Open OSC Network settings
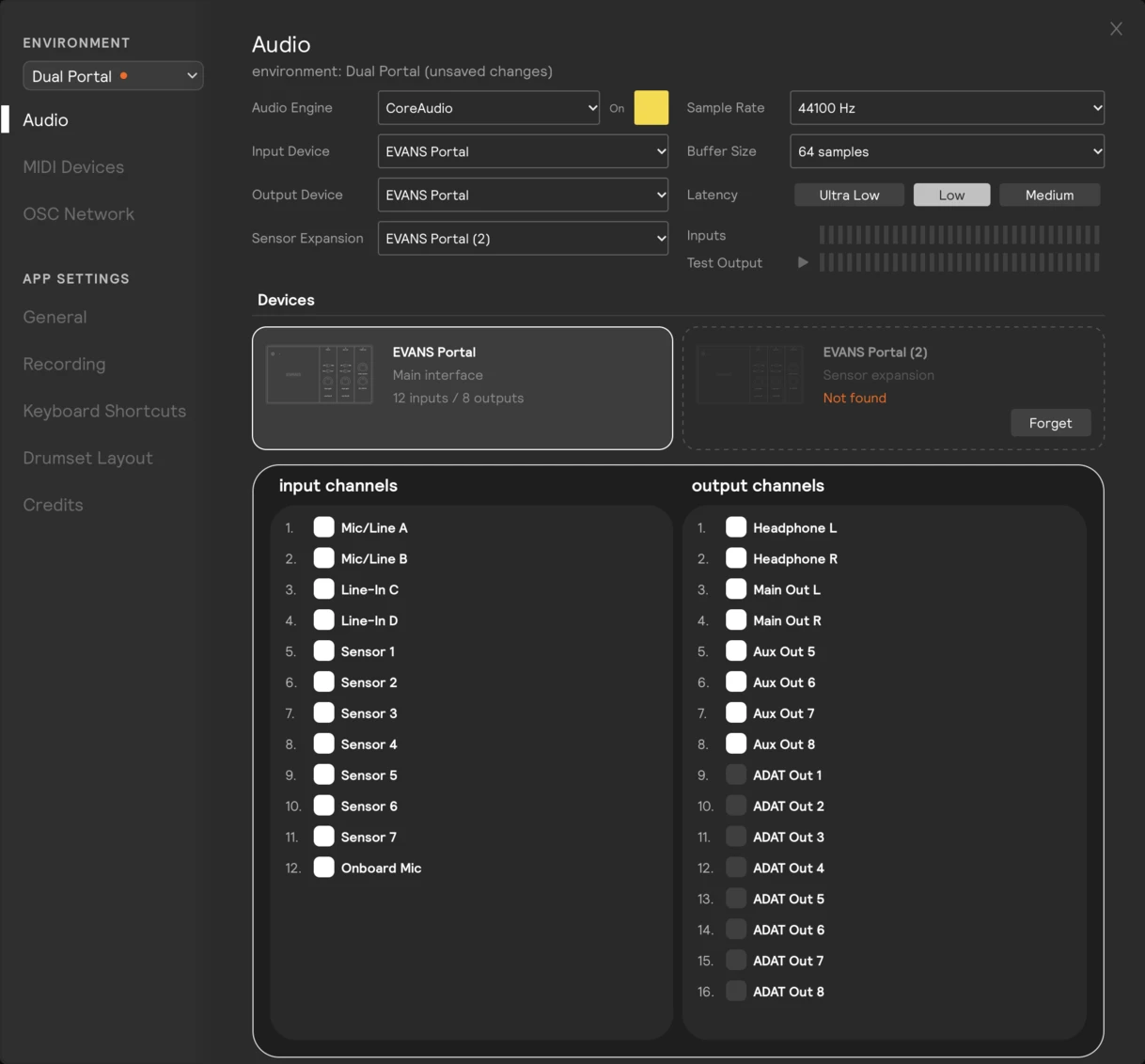The image size is (1145, 1064). tap(79, 214)
